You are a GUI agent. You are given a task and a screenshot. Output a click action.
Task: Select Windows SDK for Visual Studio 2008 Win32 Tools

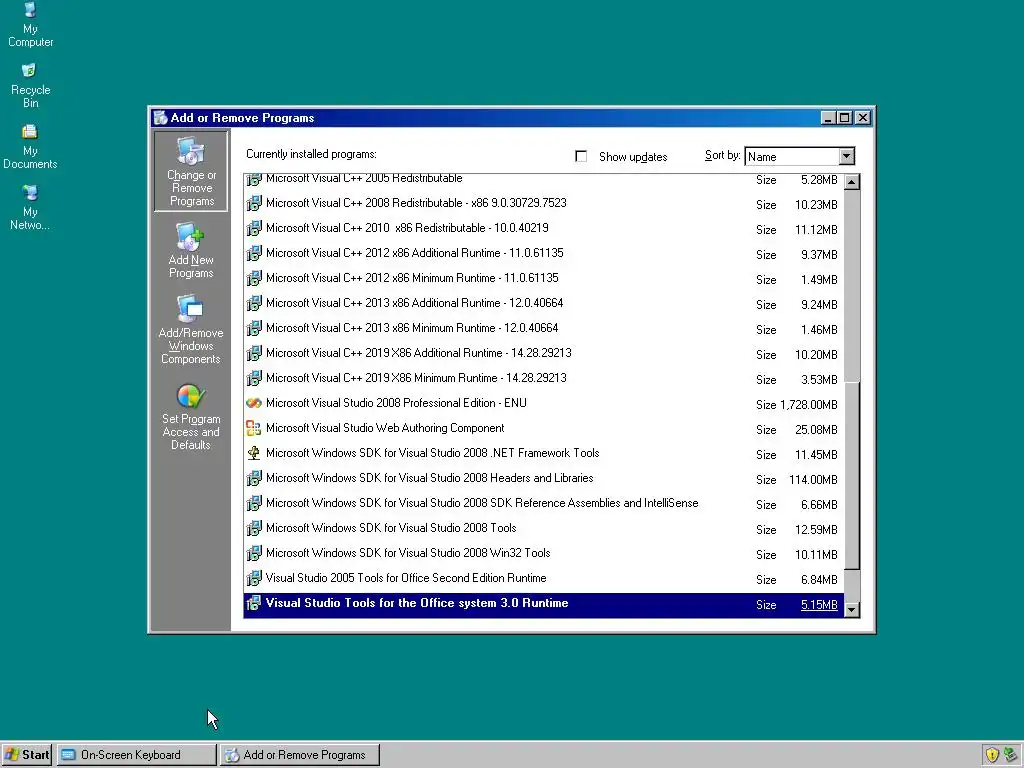coord(543,554)
